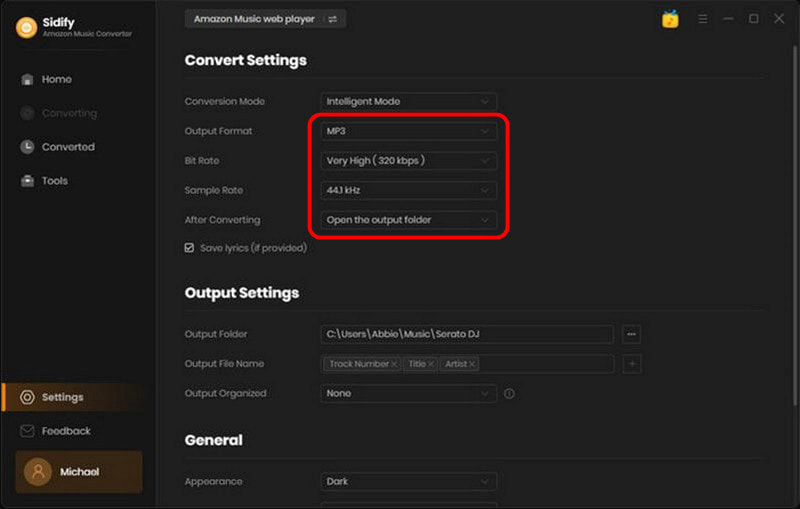The image size is (800, 509).
Task: Click the General heading
Action: point(214,440)
